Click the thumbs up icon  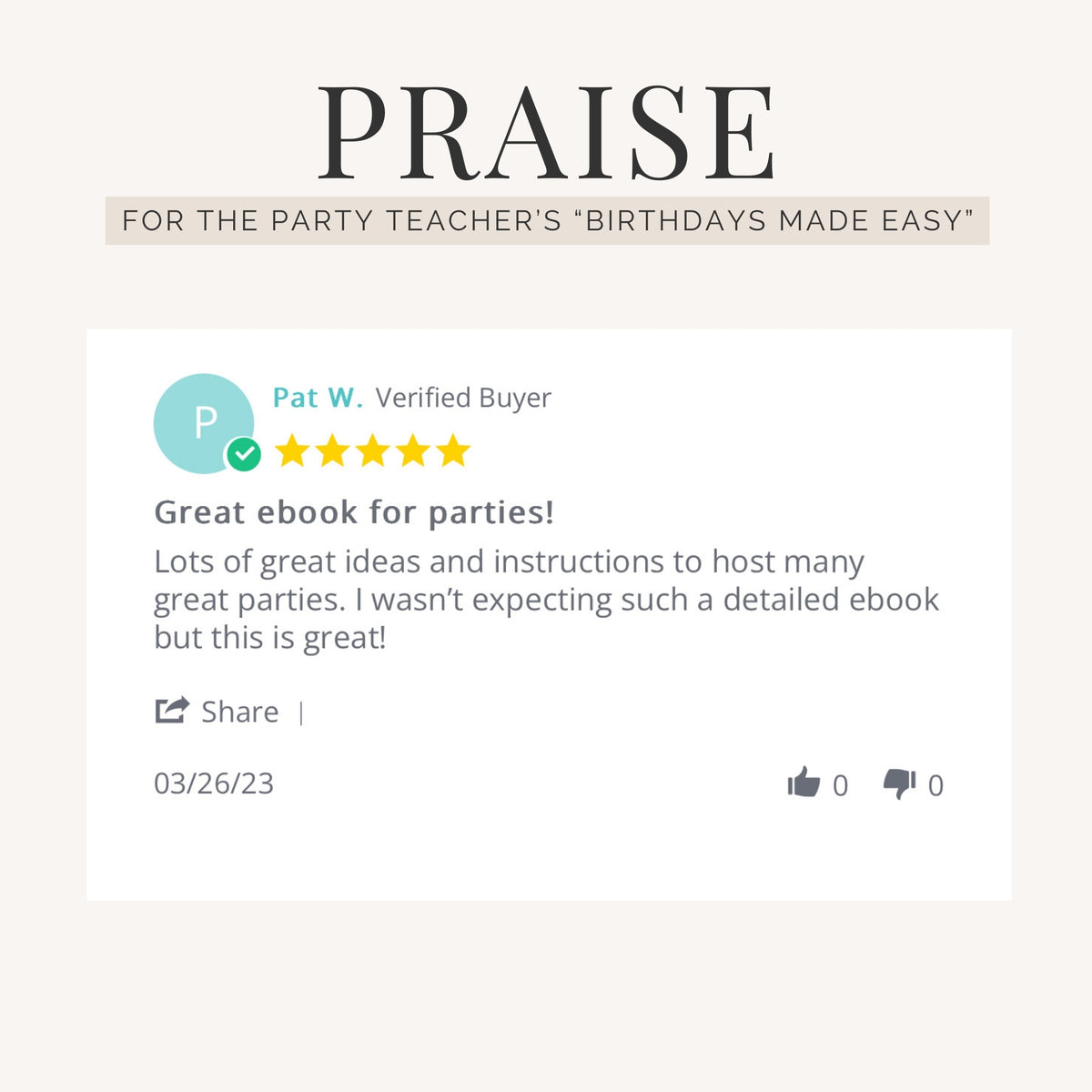(x=804, y=782)
